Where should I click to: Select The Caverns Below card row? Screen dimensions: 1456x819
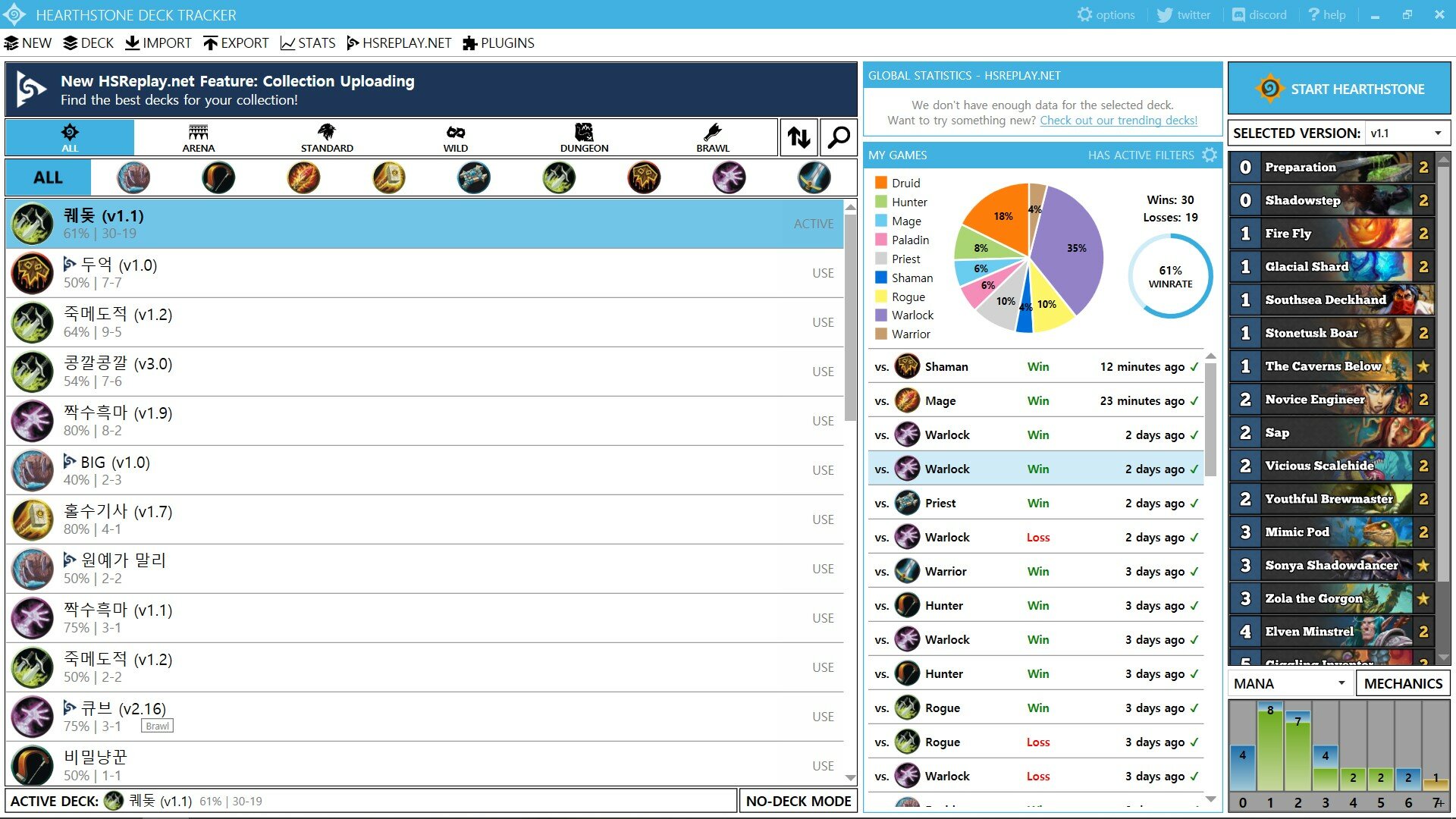pyautogui.click(x=1332, y=366)
